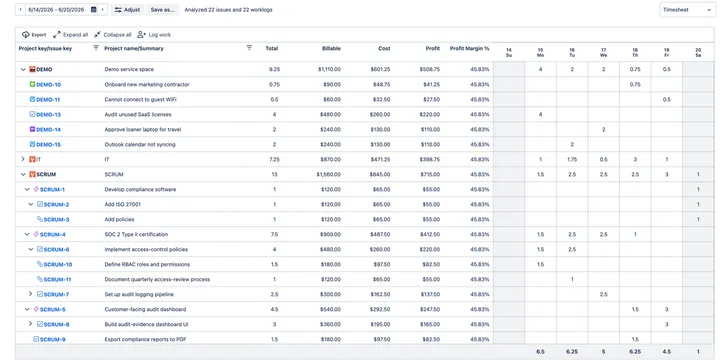Click the Save as... button
This screenshot has height=360, width=720.
(163, 10)
